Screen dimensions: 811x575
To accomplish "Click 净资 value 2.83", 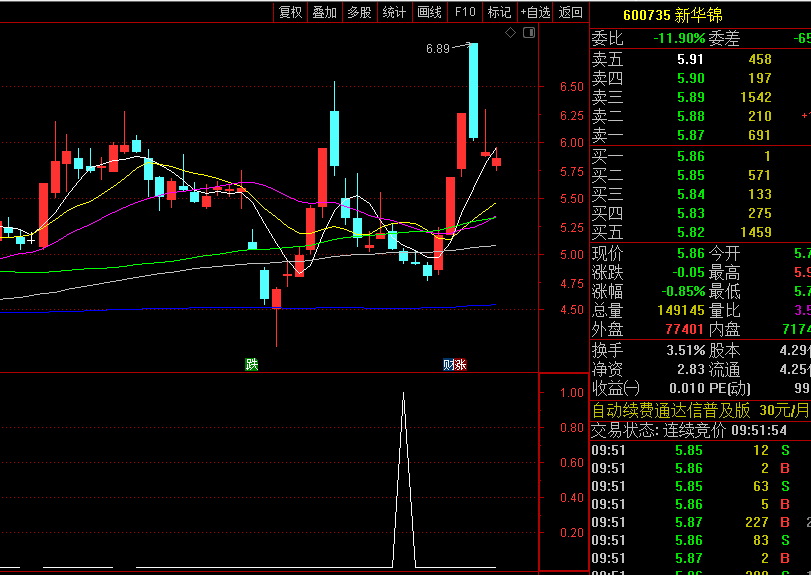I will tap(690, 369).
